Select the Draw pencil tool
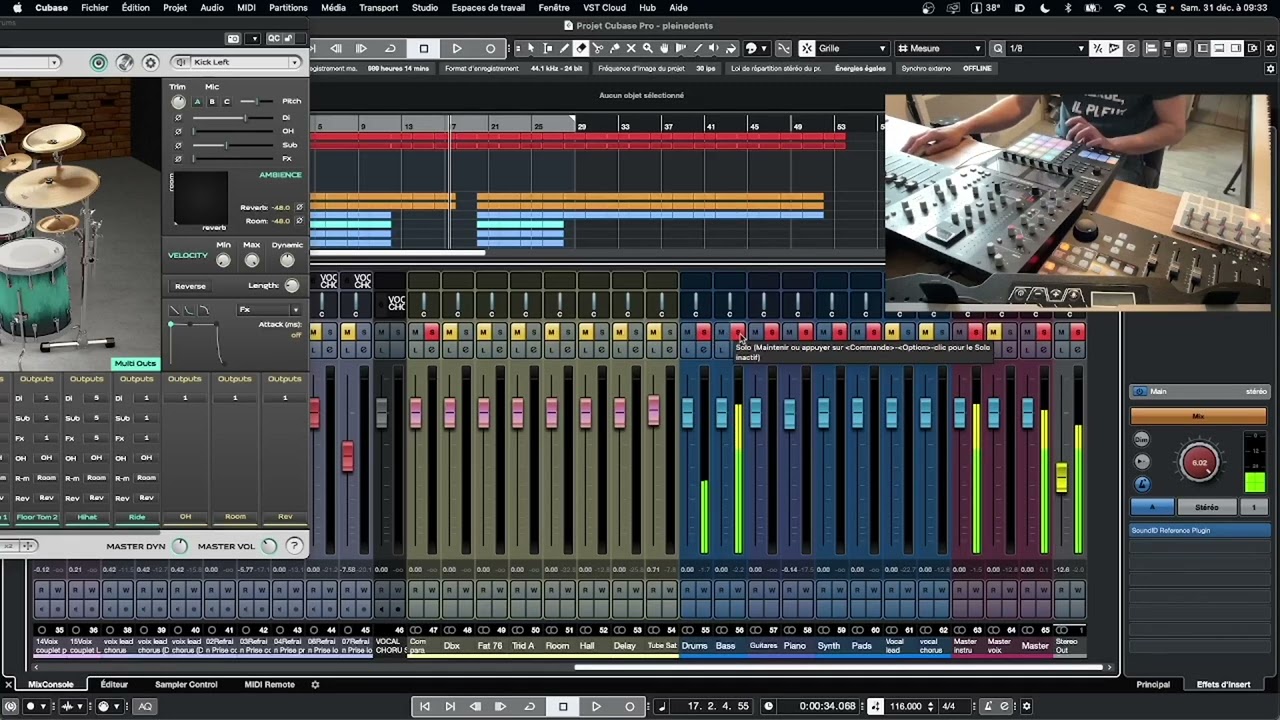This screenshot has height=720, width=1280. 565,48
